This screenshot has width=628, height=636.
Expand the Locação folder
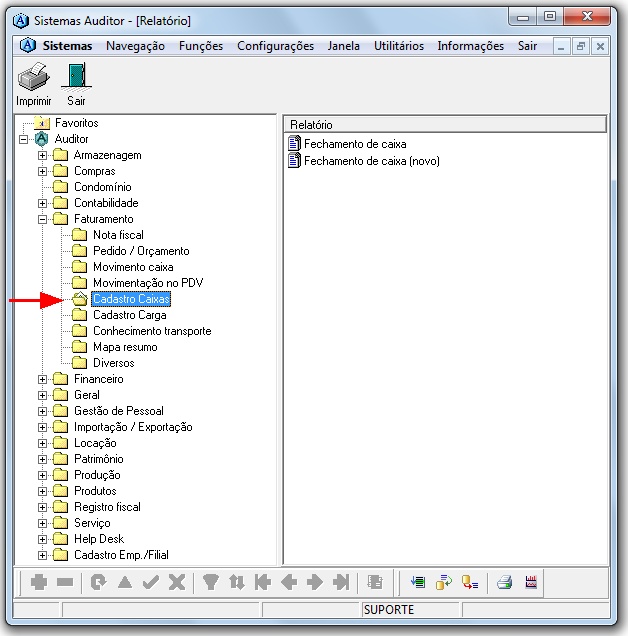(42, 443)
